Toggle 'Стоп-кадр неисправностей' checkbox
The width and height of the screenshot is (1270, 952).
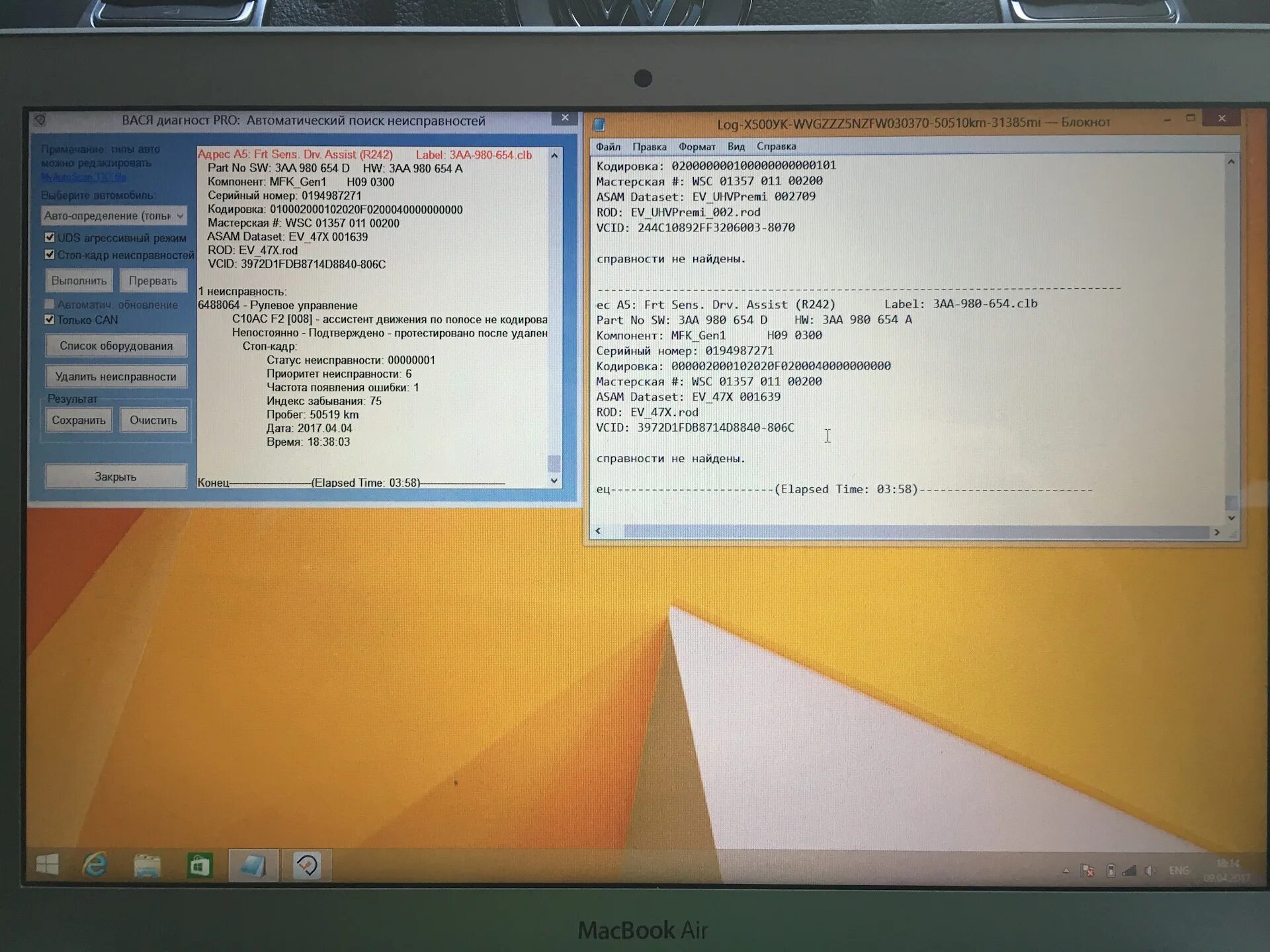tap(44, 254)
